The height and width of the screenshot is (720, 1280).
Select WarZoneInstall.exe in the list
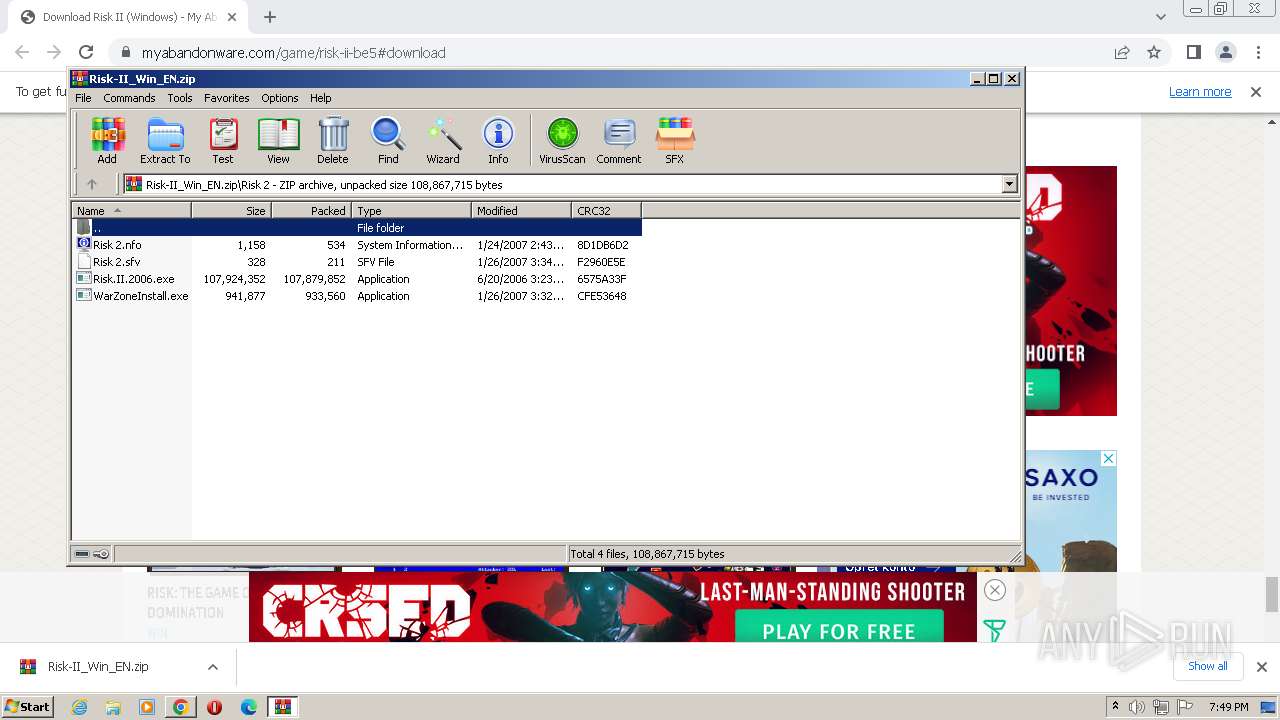click(x=357, y=296)
